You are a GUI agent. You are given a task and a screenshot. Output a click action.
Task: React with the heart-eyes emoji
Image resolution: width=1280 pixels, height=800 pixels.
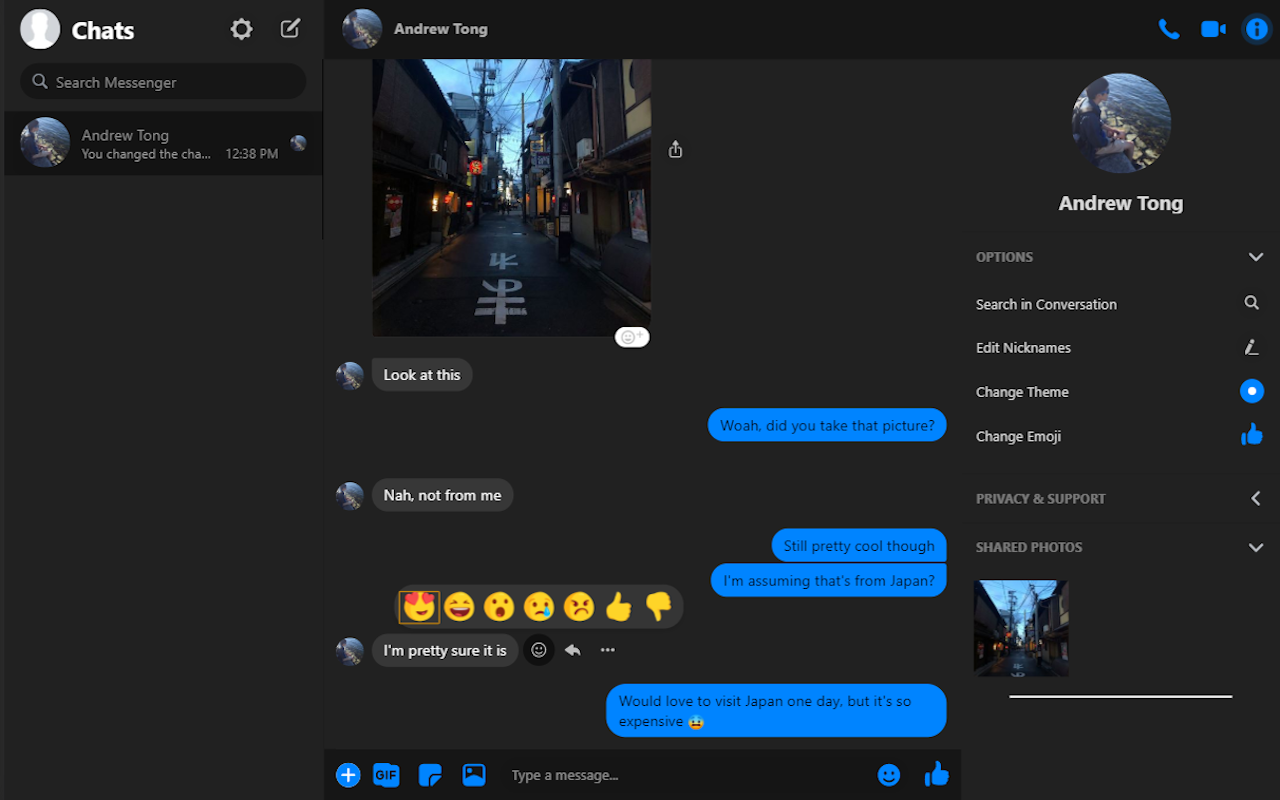419,606
